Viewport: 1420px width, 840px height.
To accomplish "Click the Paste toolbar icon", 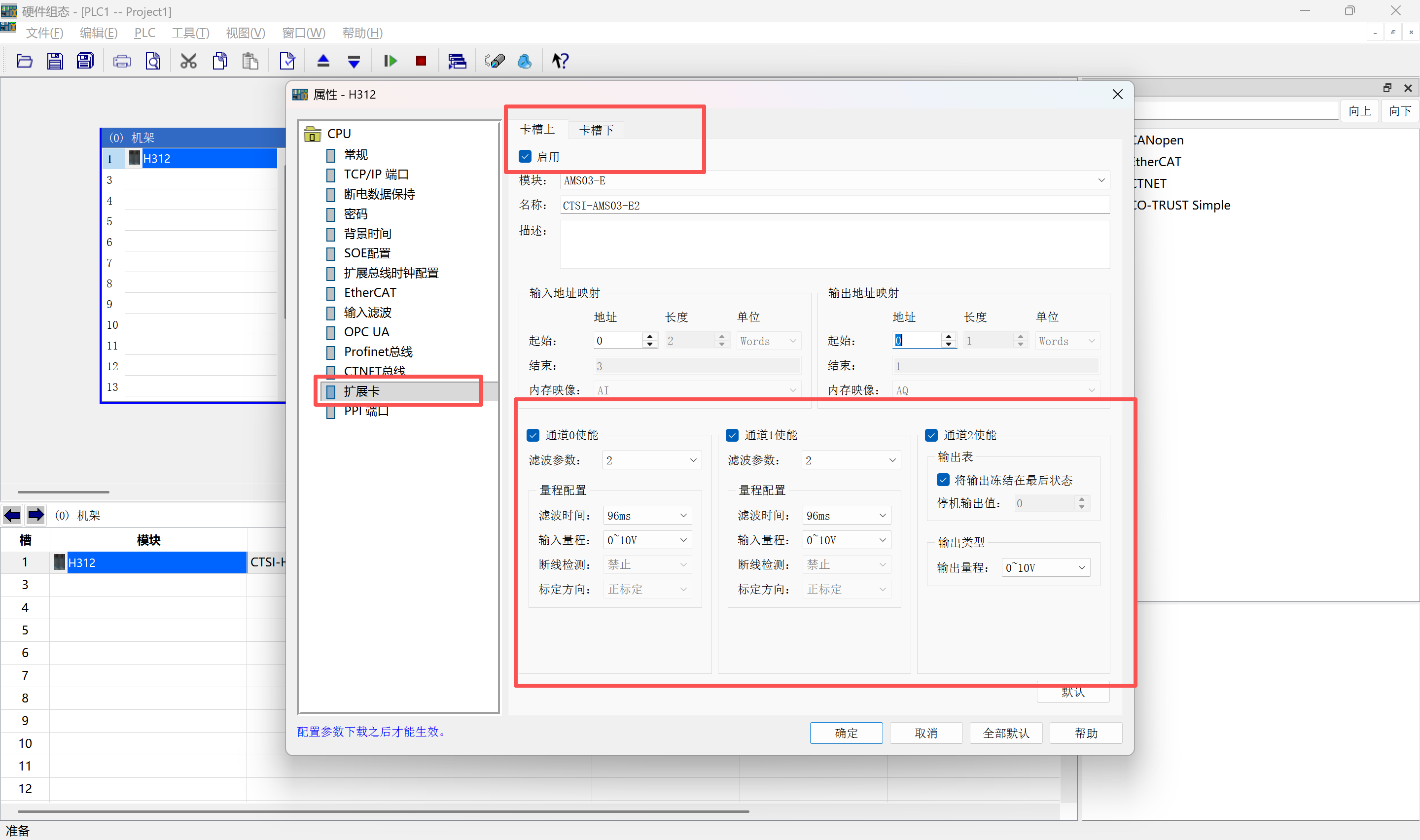I will point(250,61).
